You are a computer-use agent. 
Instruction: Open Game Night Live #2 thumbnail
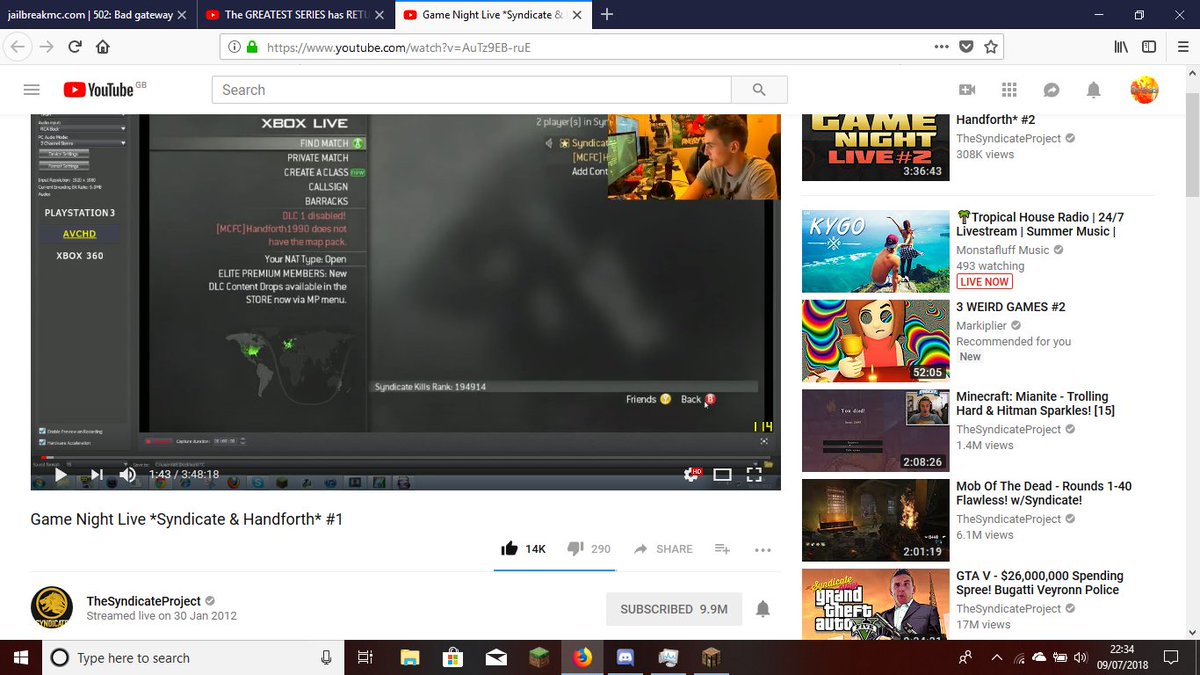point(875,147)
